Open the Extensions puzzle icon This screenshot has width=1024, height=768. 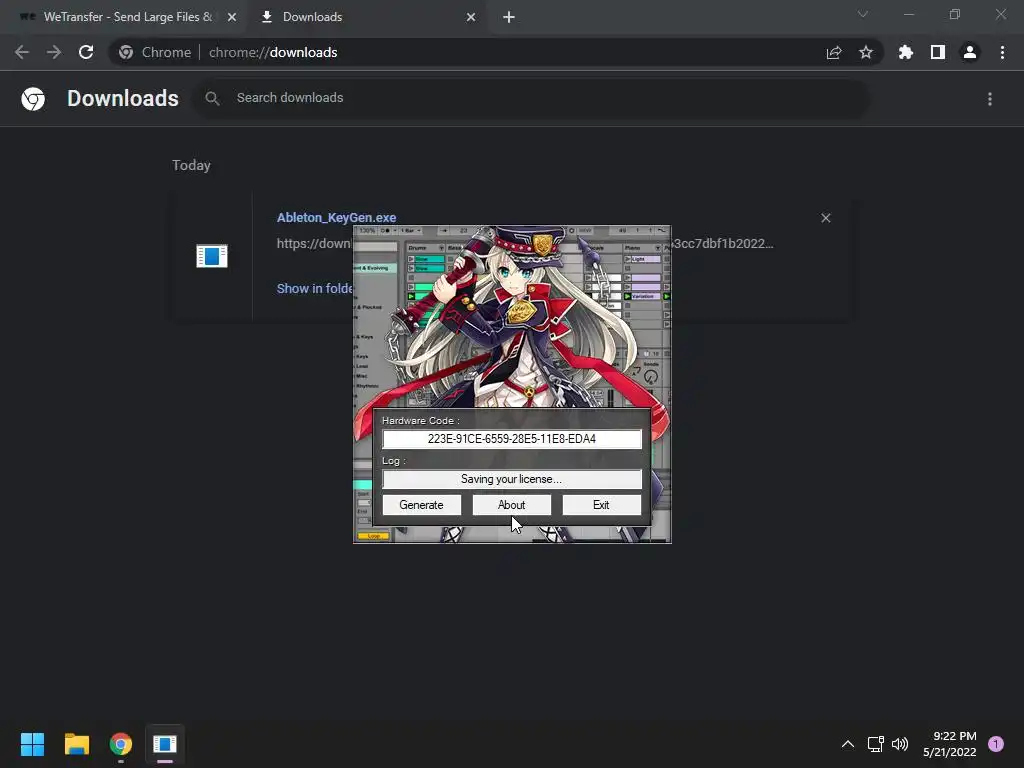(x=905, y=52)
